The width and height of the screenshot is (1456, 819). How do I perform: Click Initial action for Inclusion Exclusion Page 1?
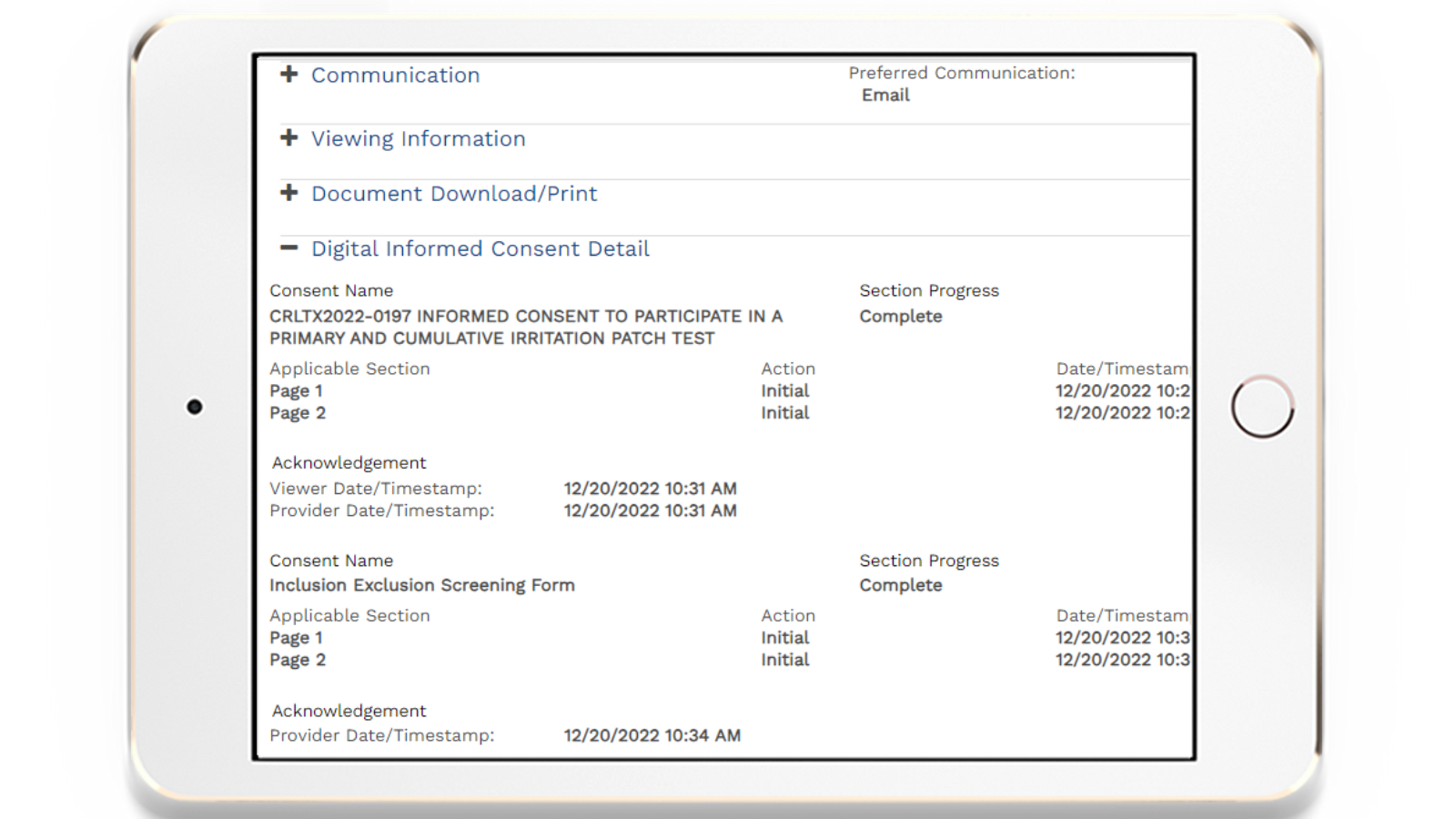pos(784,638)
